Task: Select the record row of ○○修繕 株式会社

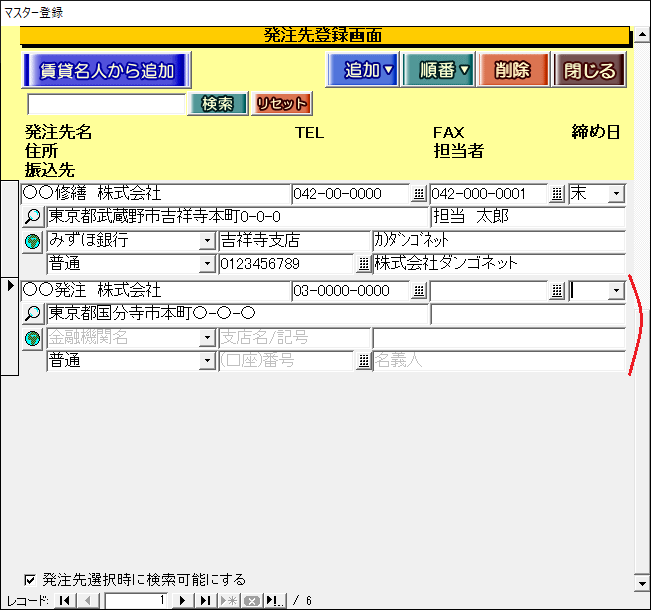Action: tap(10, 230)
